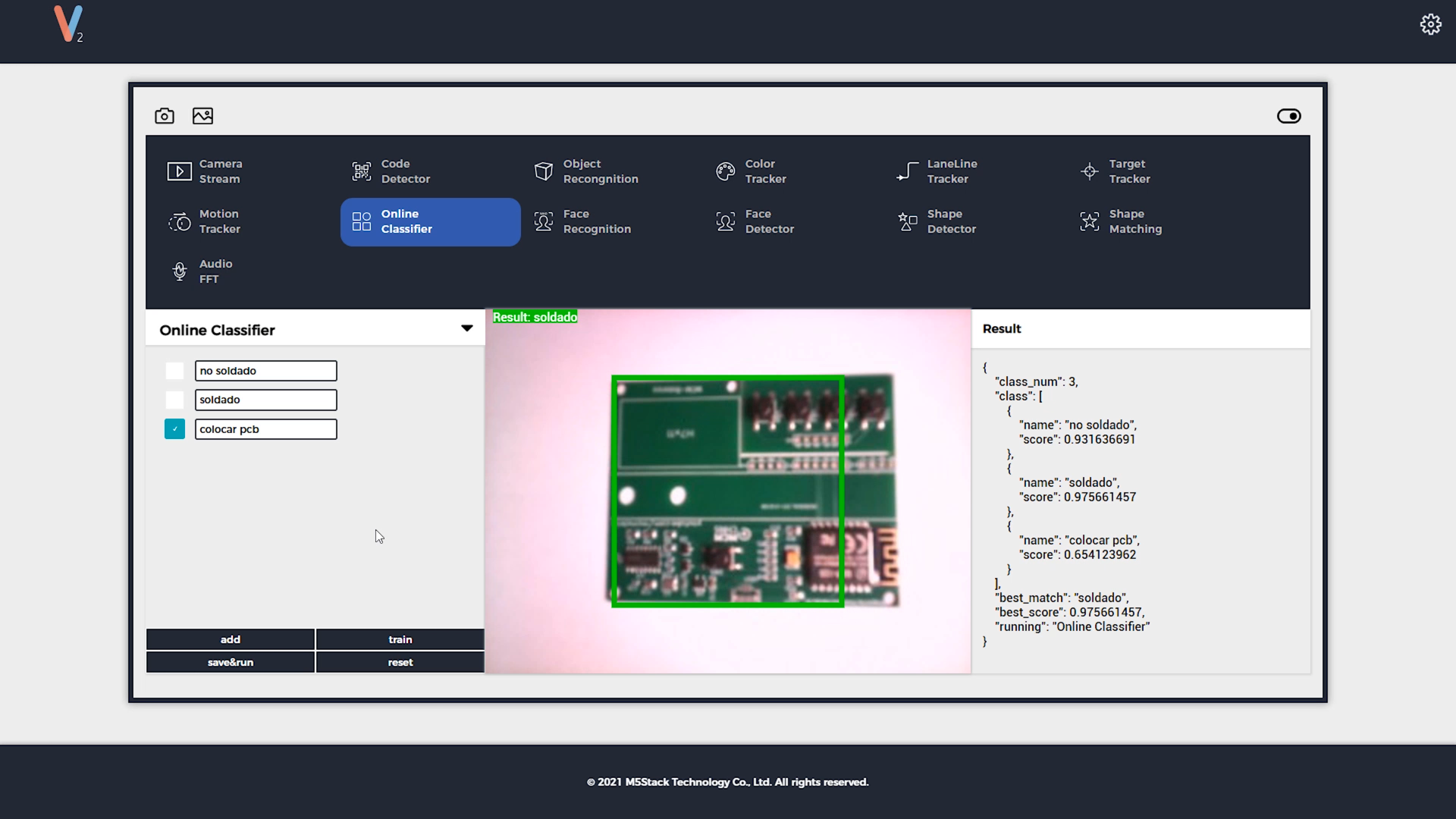Click the reset button
Viewport: 1456px width, 819px height.
400,662
